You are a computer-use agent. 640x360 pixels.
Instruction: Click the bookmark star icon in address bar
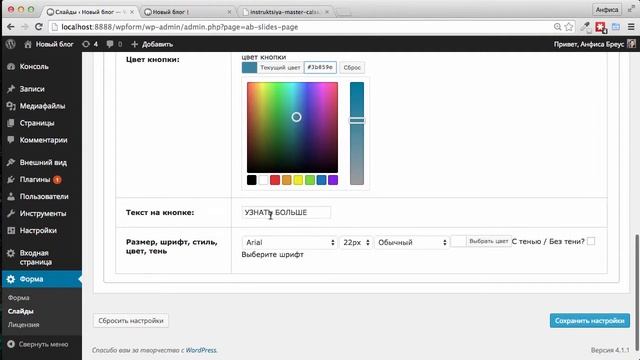coord(569,27)
